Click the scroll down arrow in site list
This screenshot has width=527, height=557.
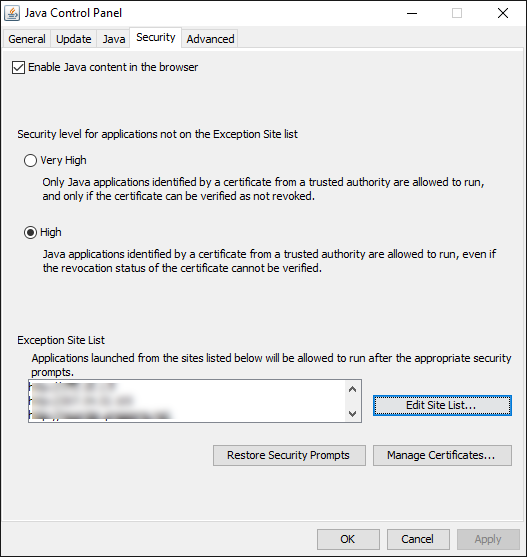[352, 413]
